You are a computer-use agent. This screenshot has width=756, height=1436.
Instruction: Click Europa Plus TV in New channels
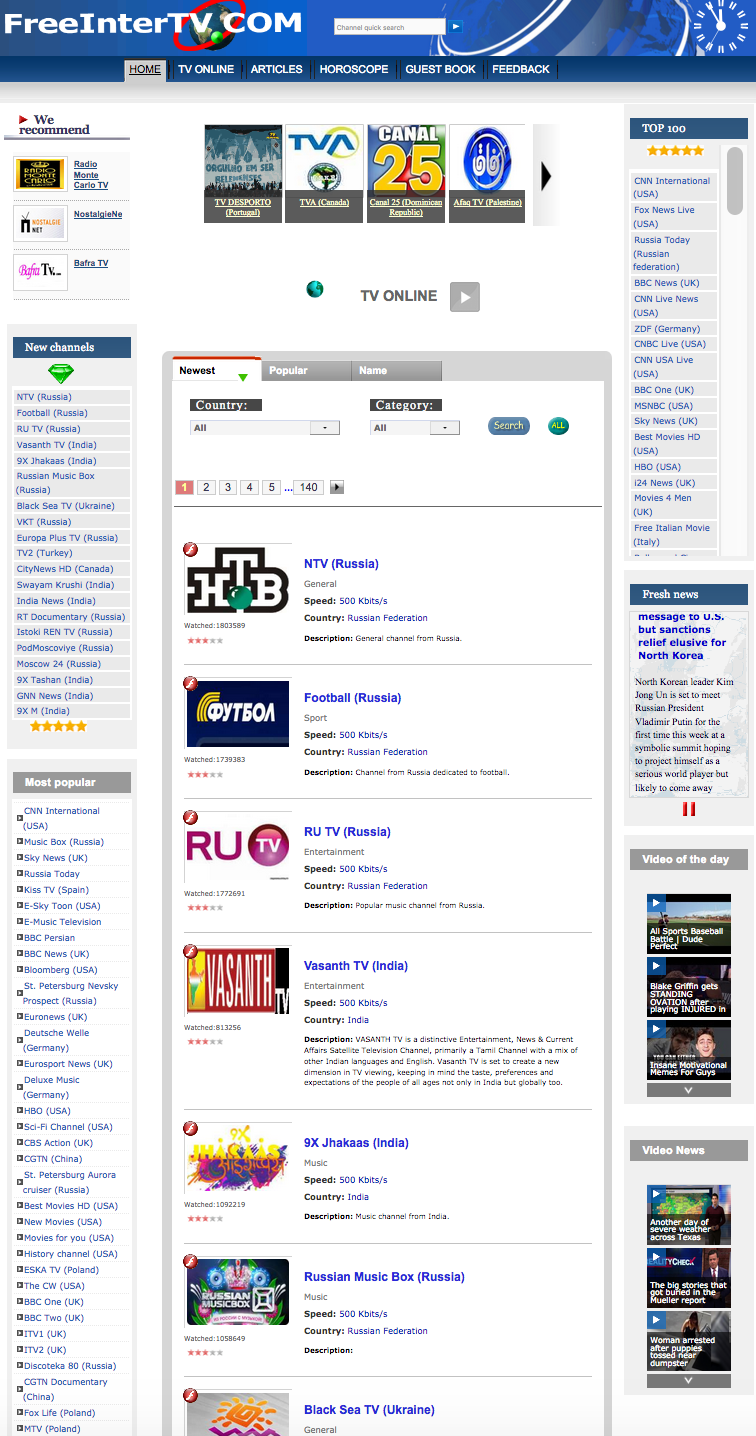67,538
